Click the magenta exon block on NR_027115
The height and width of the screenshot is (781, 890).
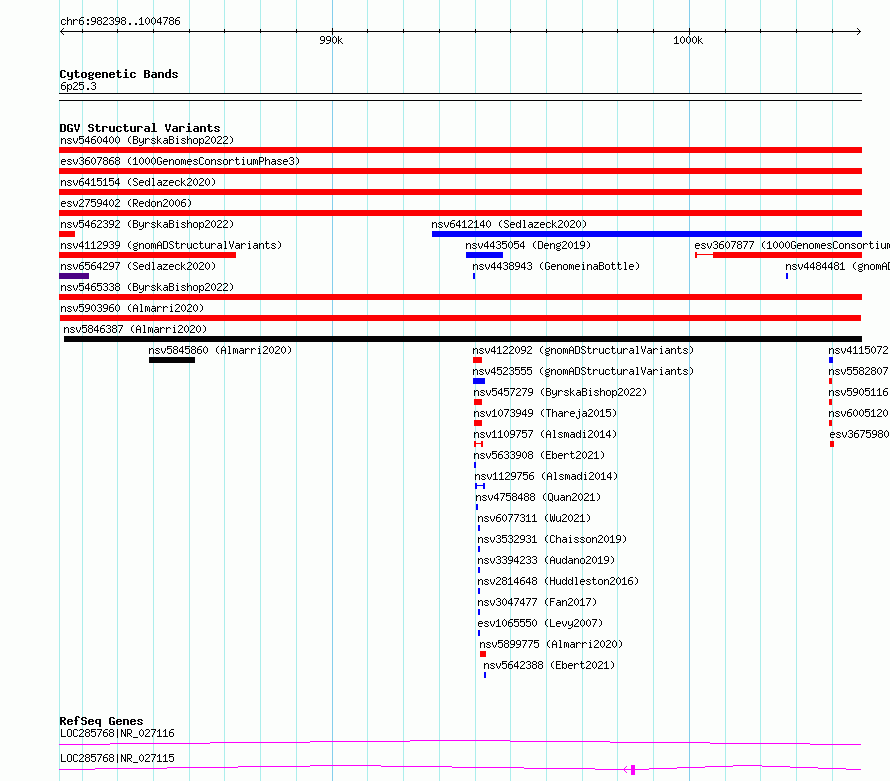[633, 770]
